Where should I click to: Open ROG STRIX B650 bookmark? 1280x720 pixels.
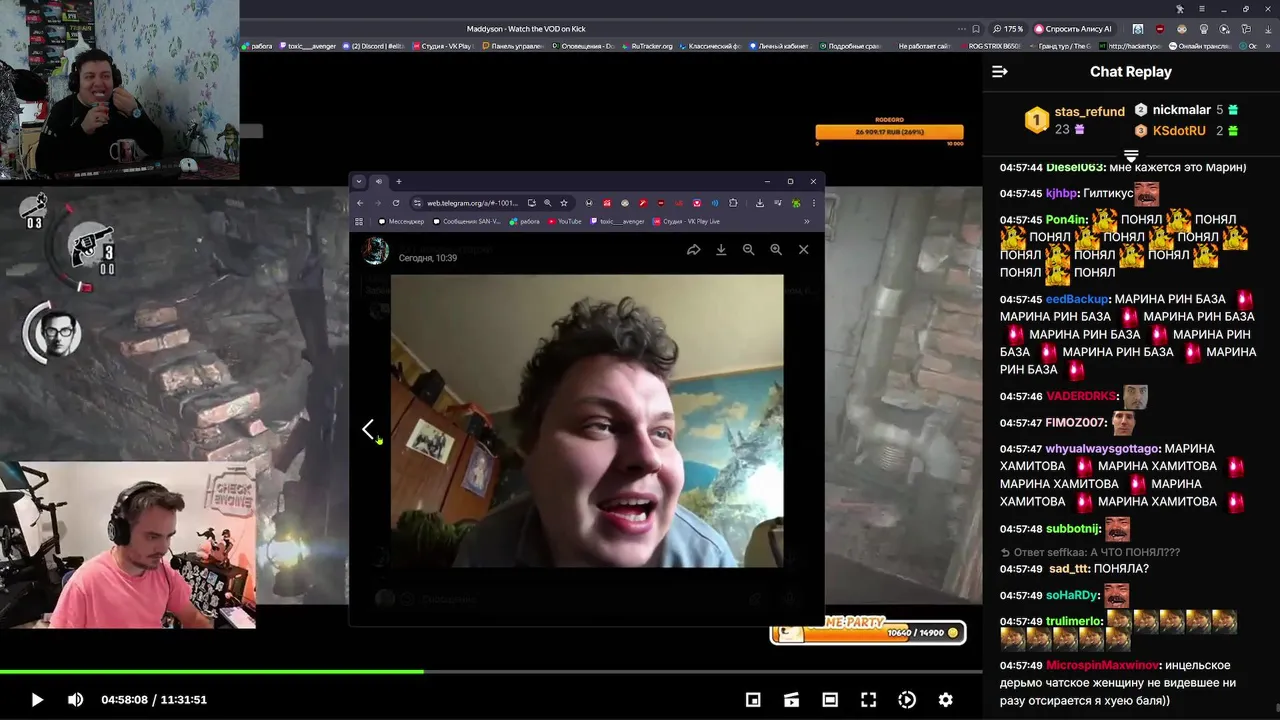pyautogui.click(x=990, y=46)
